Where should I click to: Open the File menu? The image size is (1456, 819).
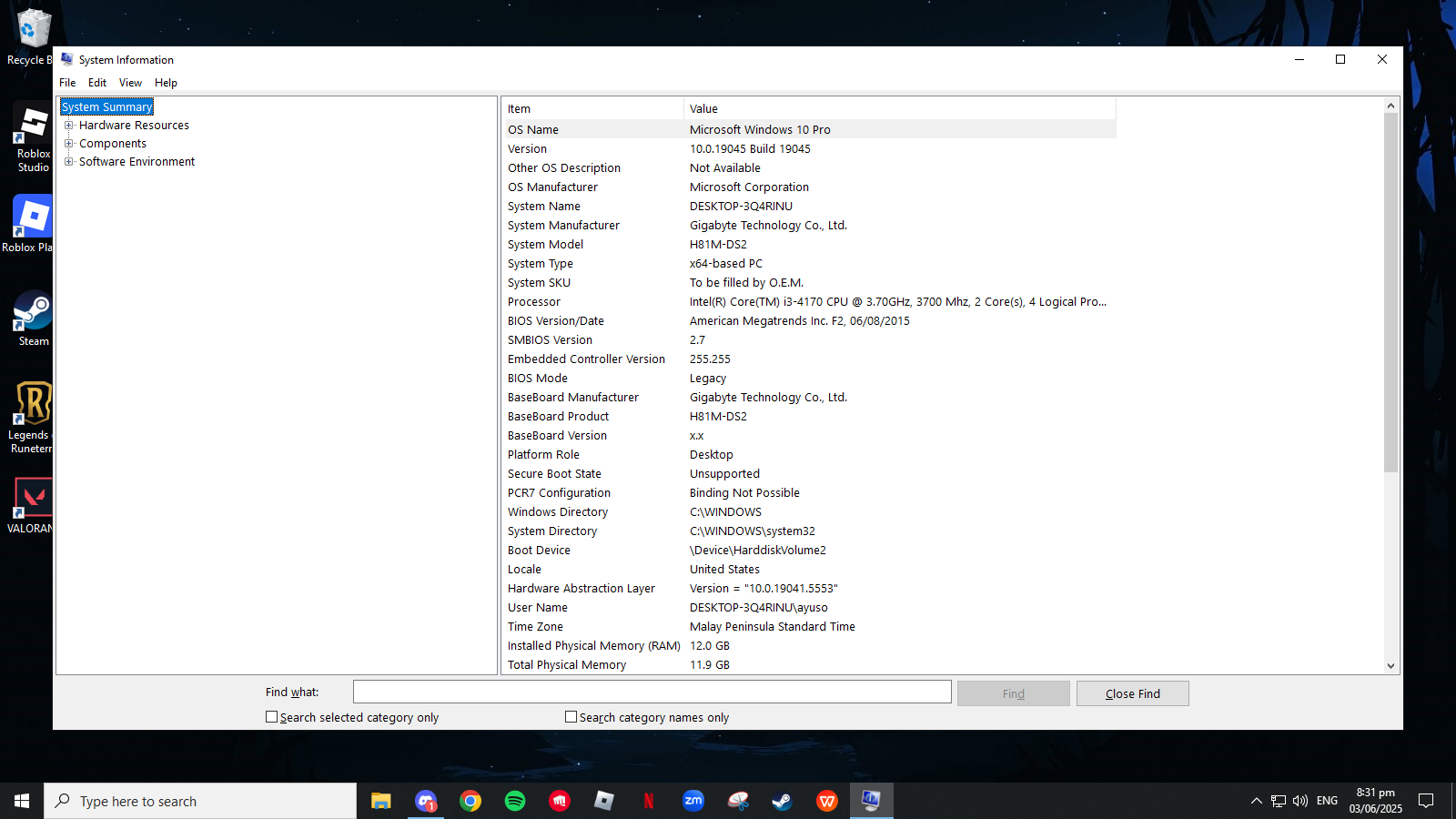(x=67, y=83)
